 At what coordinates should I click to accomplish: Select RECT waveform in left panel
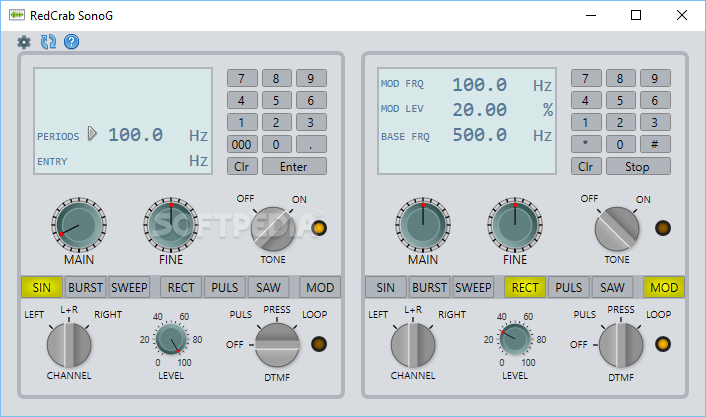click(181, 287)
